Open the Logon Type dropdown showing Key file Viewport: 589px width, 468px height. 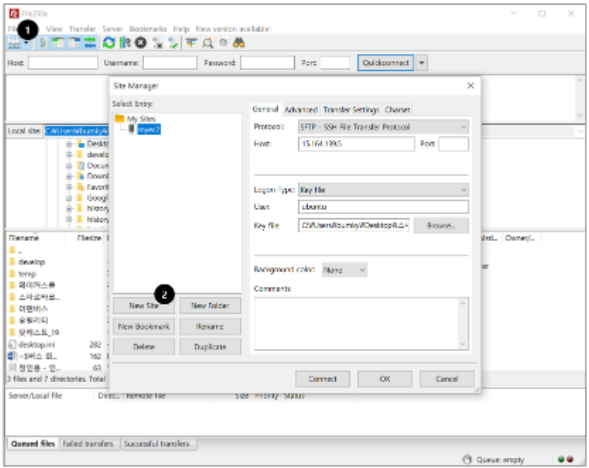[383, 190]
